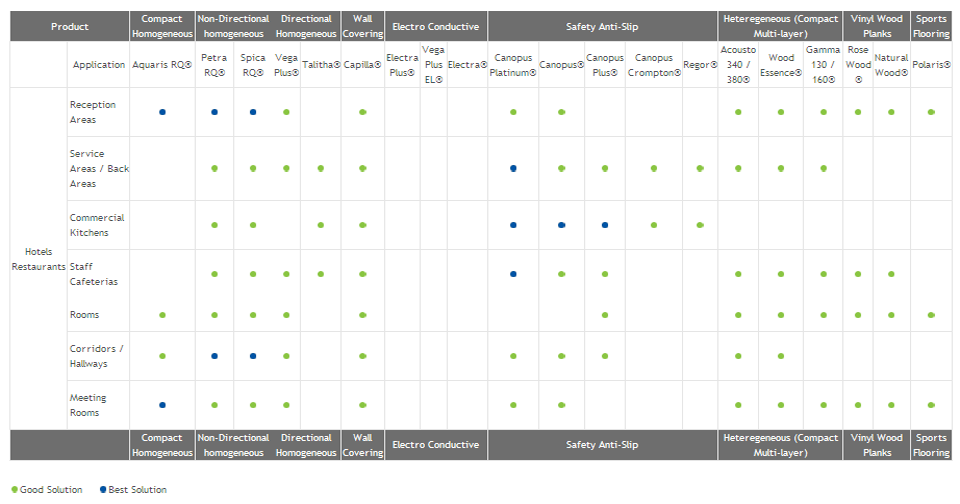Image resolution: width=960 pixels, height=504 pixels.
Task: Click the Wood Essence product label
Action: coord(781,65)
